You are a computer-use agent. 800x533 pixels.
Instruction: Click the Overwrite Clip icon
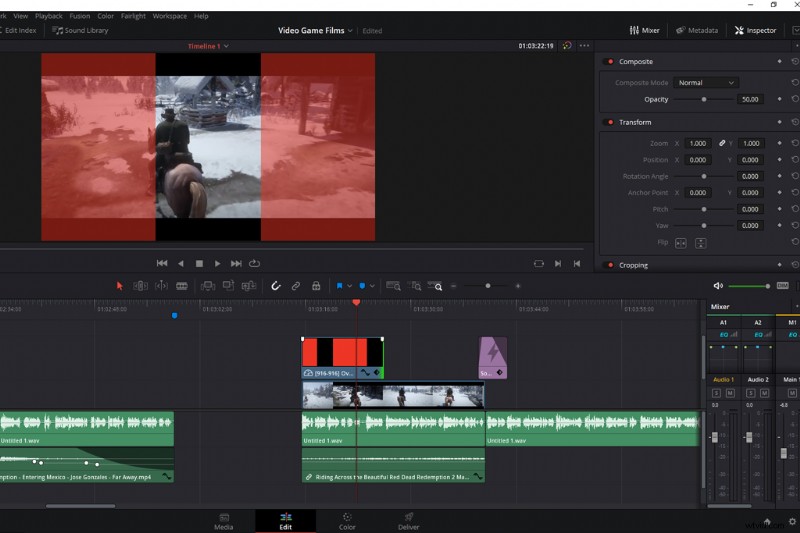(228, 286)
